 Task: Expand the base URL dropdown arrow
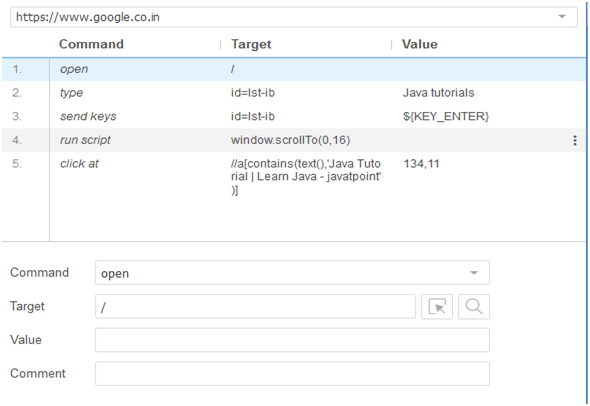[x=562, y=17]
